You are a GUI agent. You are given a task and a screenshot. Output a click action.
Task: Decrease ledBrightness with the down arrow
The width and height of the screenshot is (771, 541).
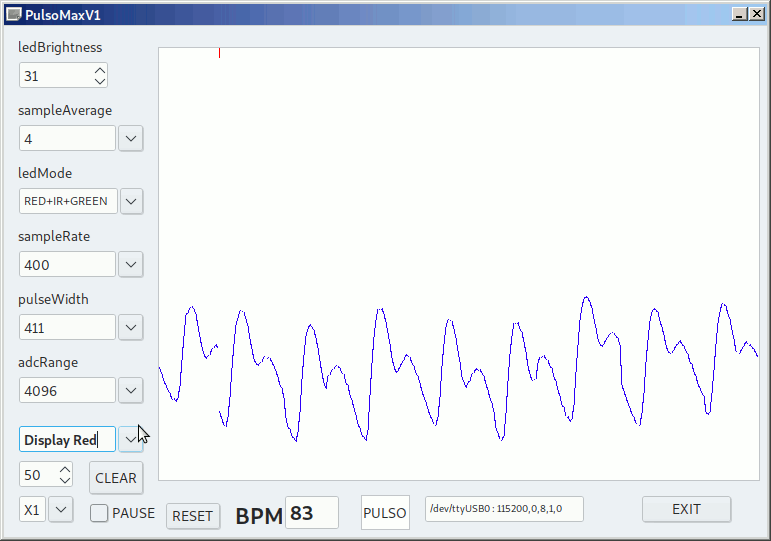99,81
